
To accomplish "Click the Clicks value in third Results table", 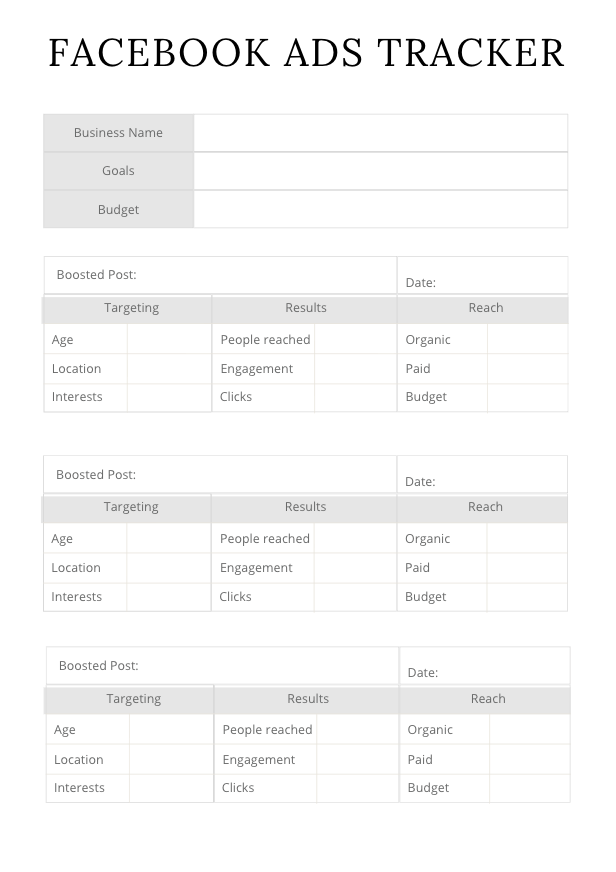I will 357,788.
